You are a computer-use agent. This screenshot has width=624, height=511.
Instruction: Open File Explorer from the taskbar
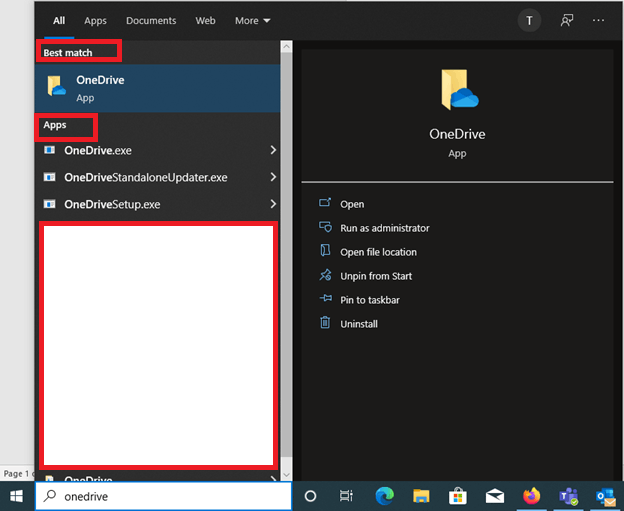click(421, 496)
